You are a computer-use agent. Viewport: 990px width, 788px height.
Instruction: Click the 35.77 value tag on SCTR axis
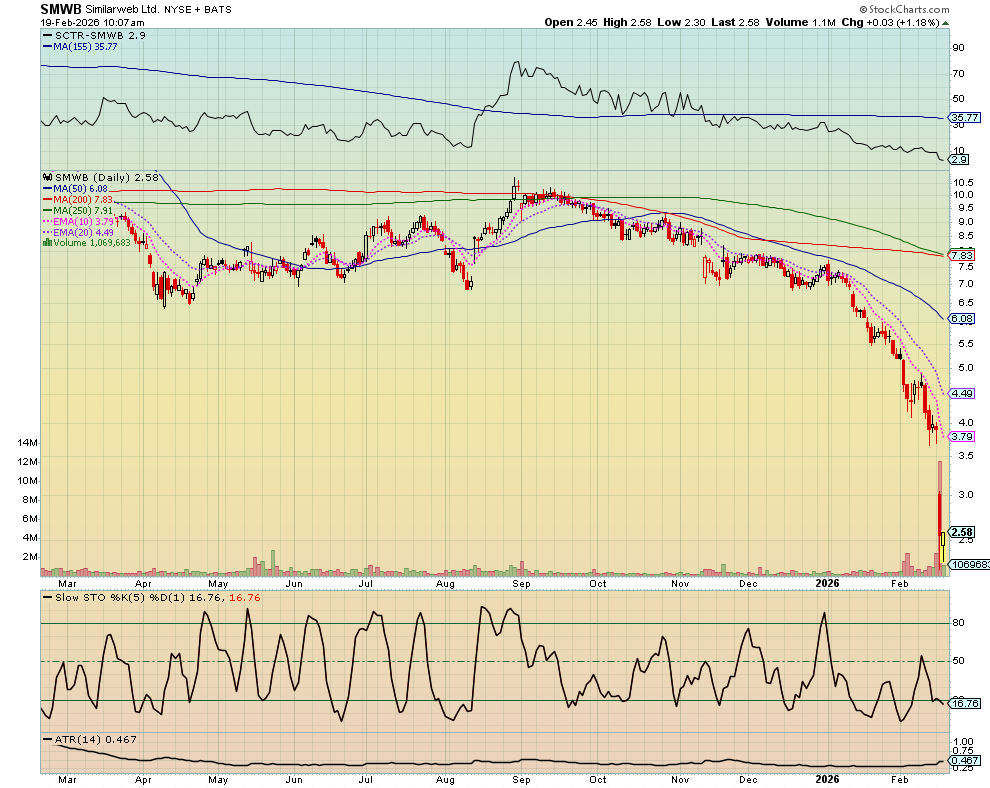[965, 117]
